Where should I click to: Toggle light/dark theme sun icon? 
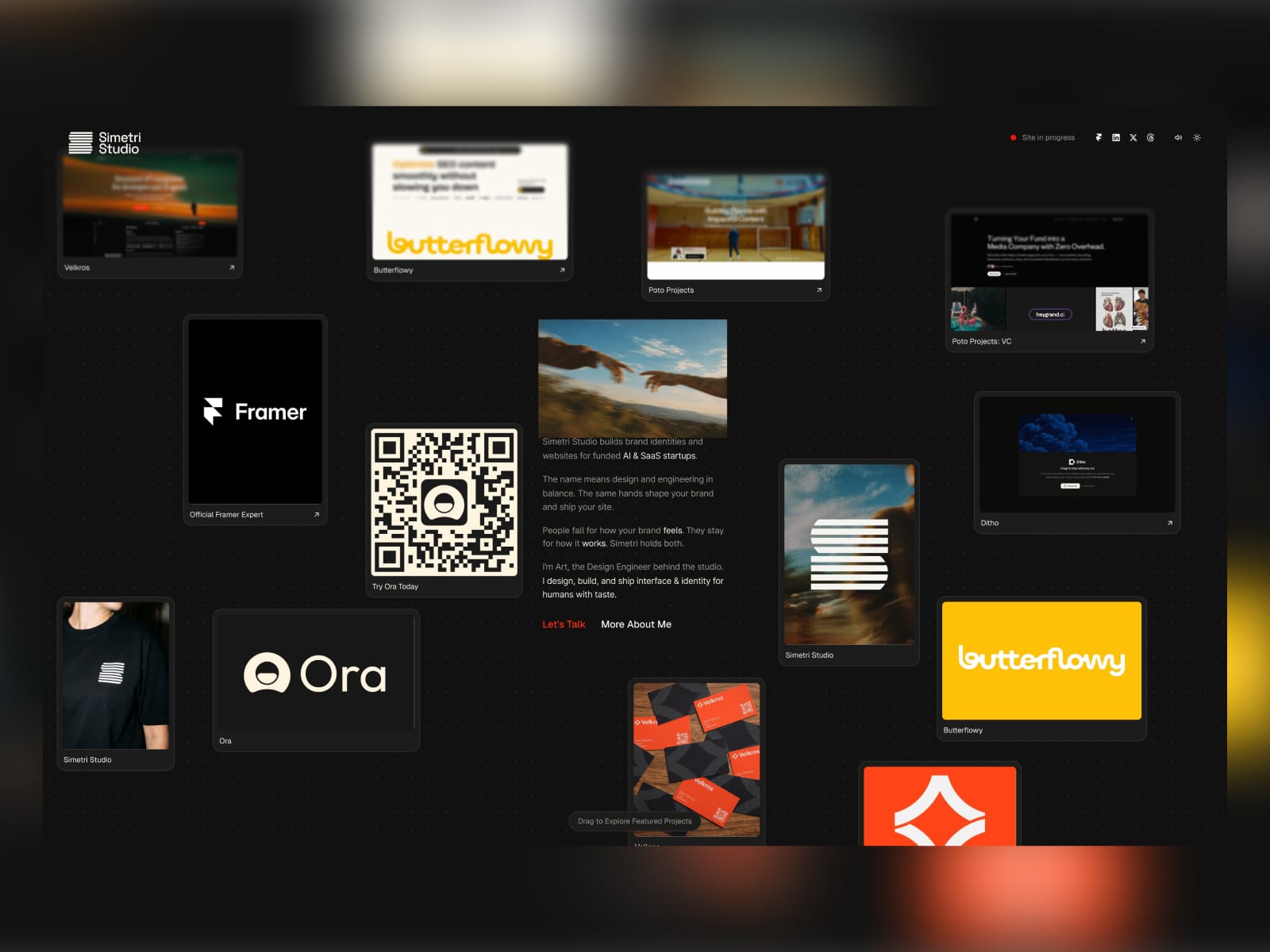click(1197, 137)
